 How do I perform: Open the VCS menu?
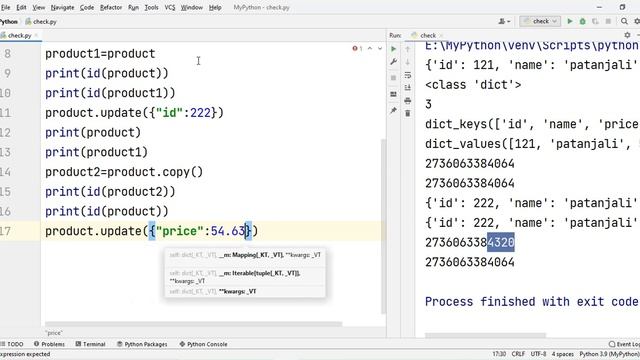click(170, 7)
